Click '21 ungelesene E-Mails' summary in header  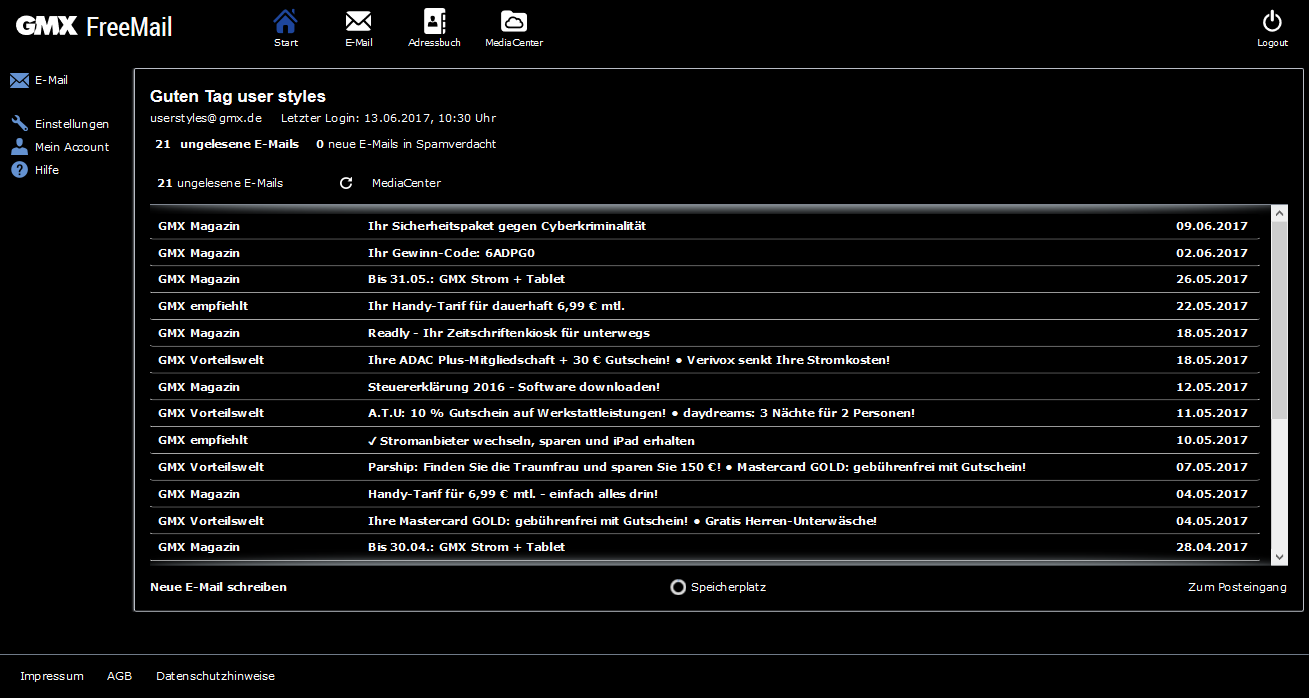(x=227, y=144)
